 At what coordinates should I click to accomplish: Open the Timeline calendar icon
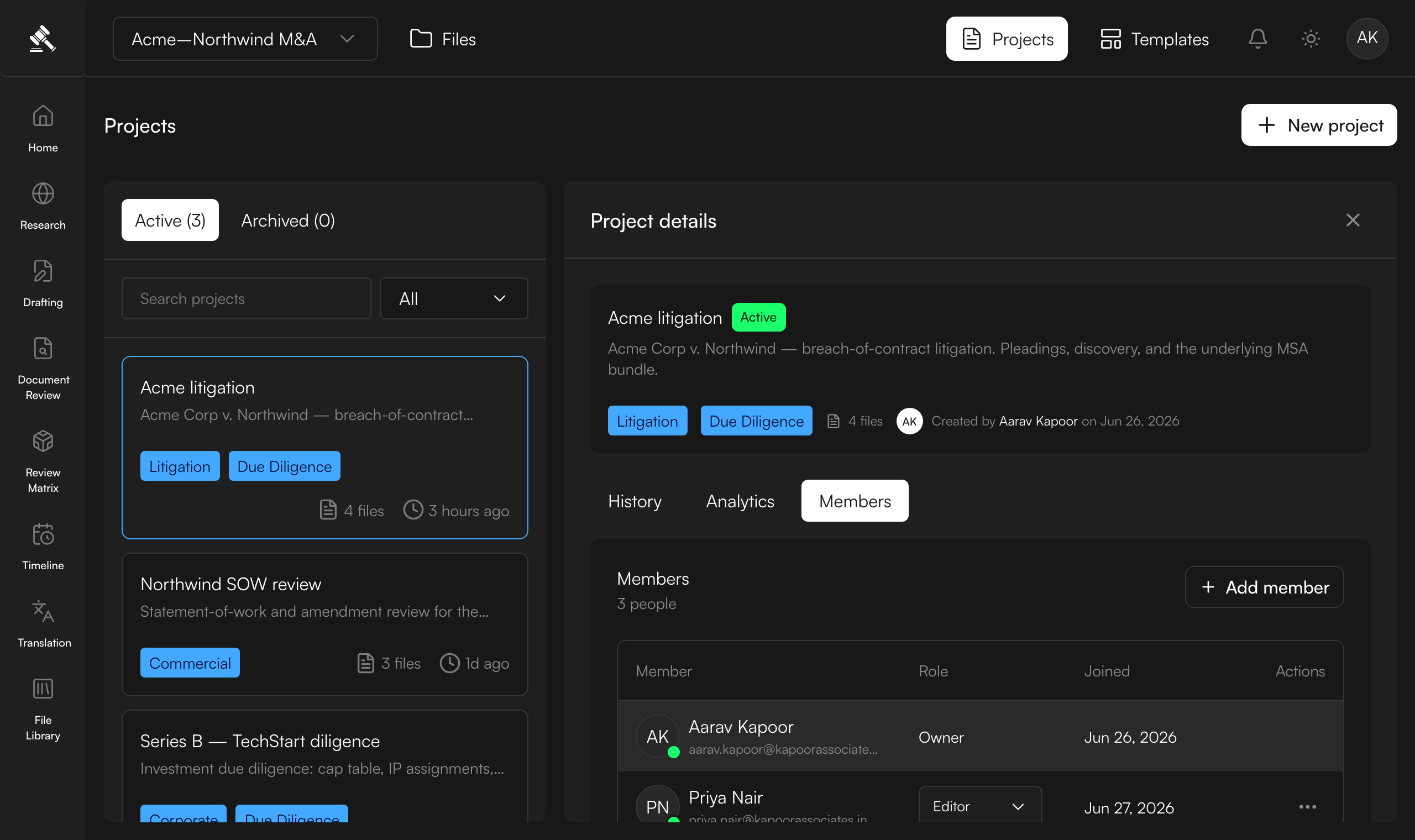(43, 534)
